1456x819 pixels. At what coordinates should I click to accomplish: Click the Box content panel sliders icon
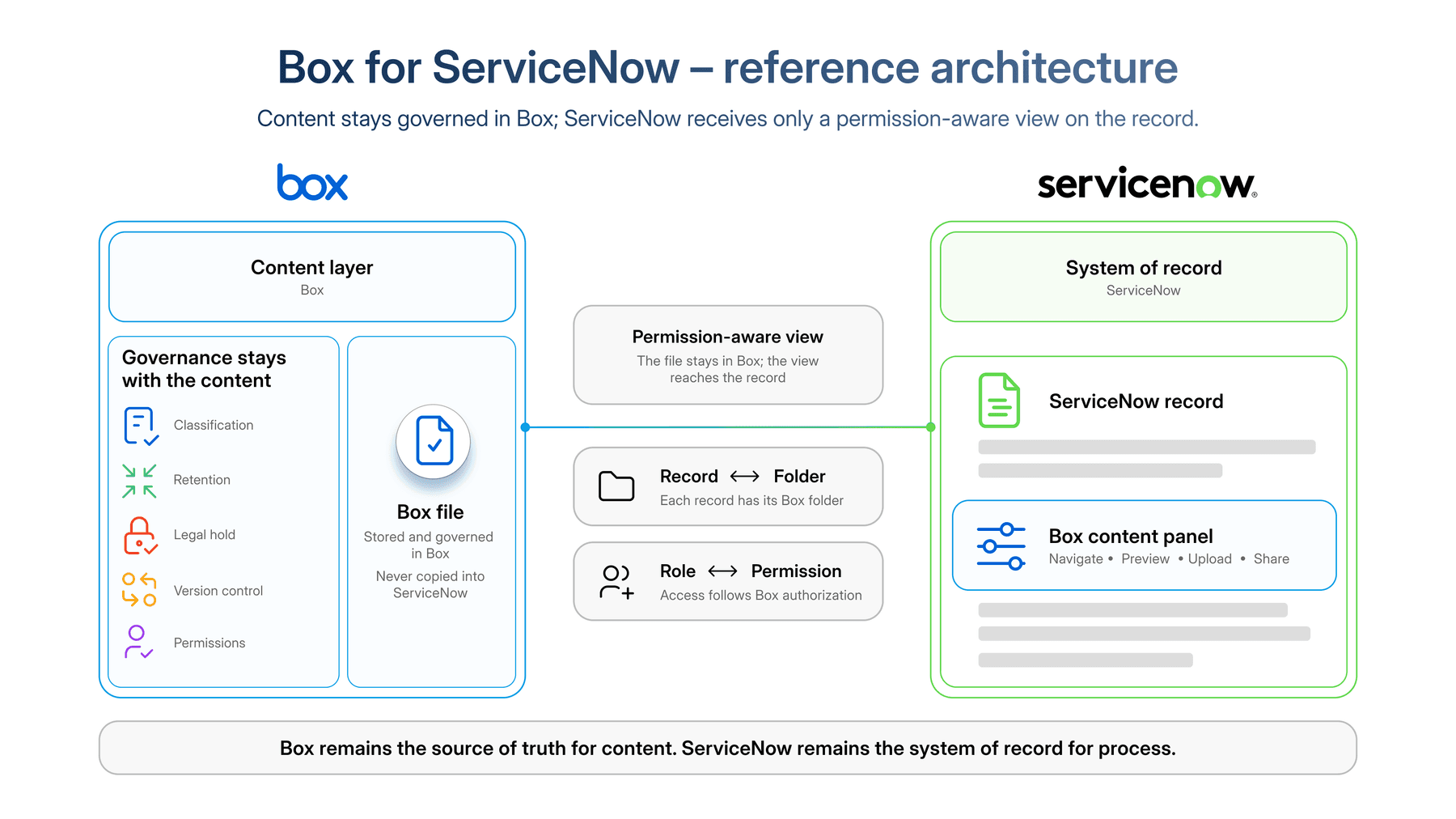[1001, 546]
